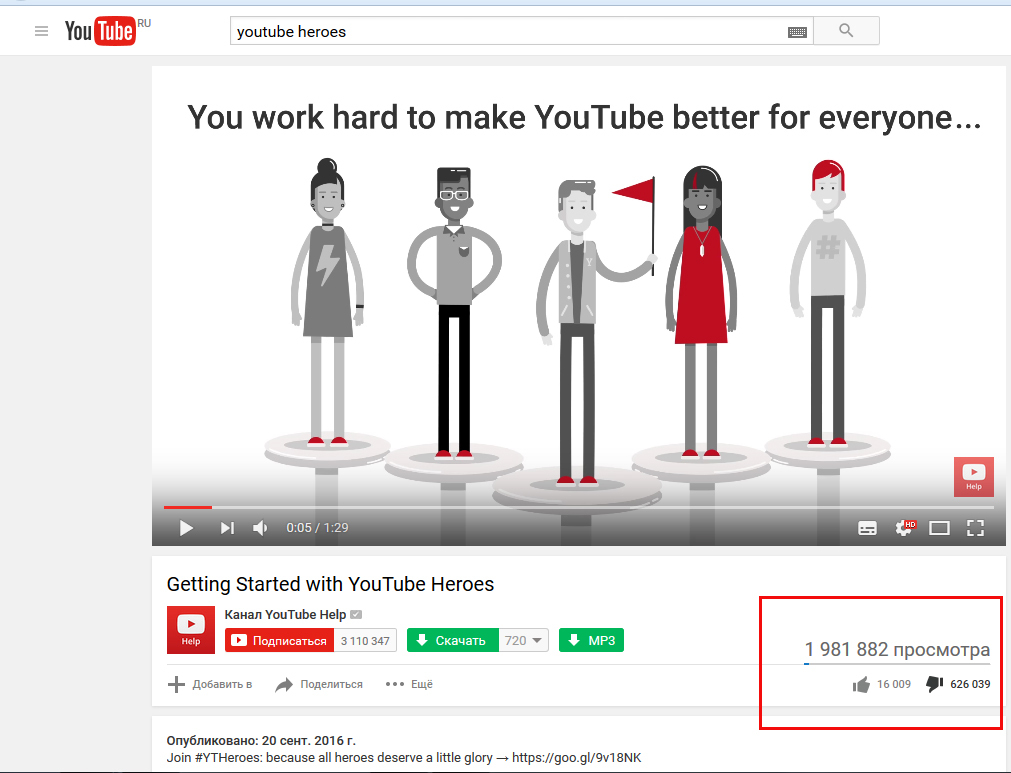Click the Help channel watermark in player

974,477
